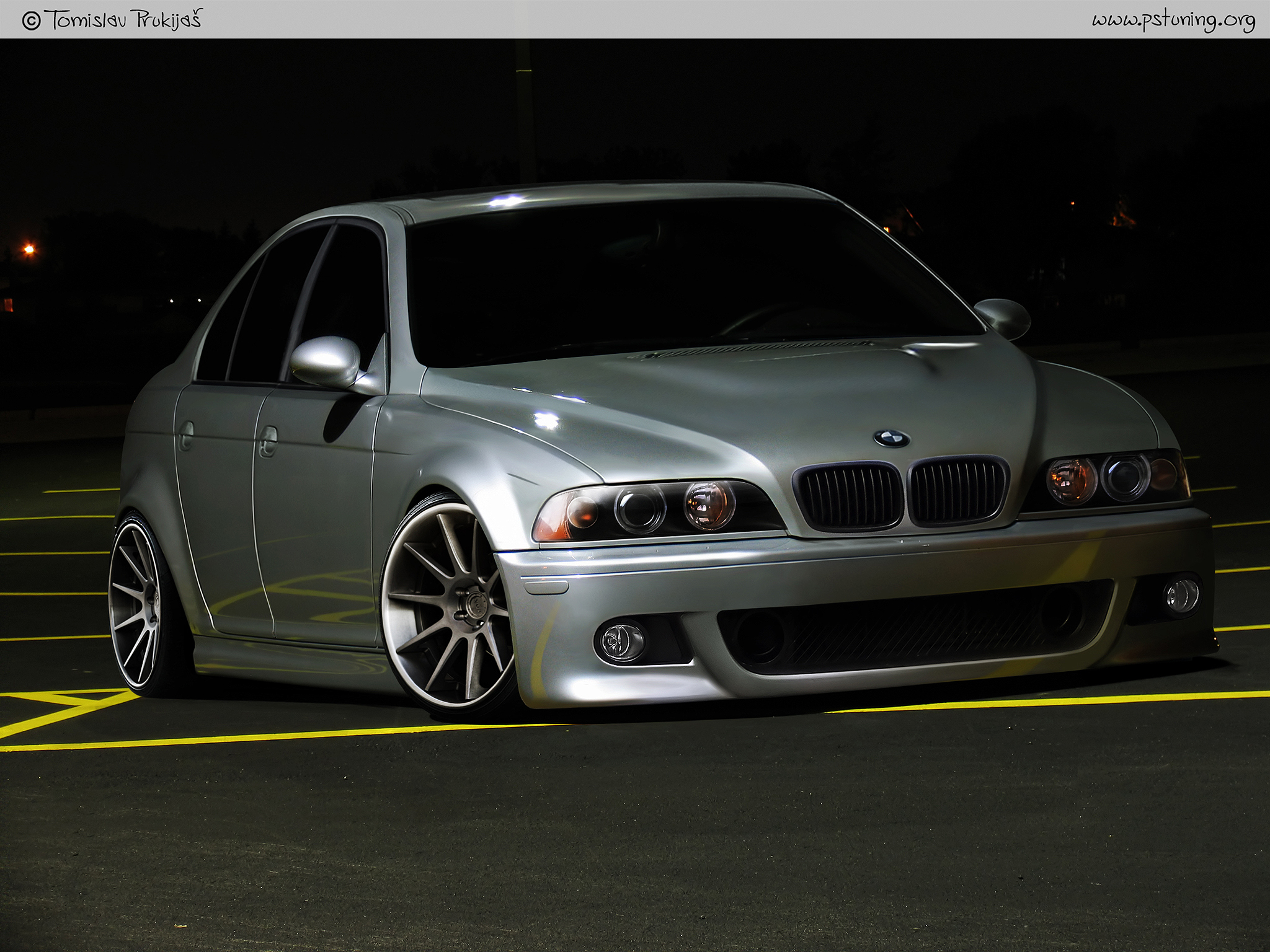Click the Tomislav Prukijaš copyright credit text
Screen dimensions: 1270x952
(112, 20)
